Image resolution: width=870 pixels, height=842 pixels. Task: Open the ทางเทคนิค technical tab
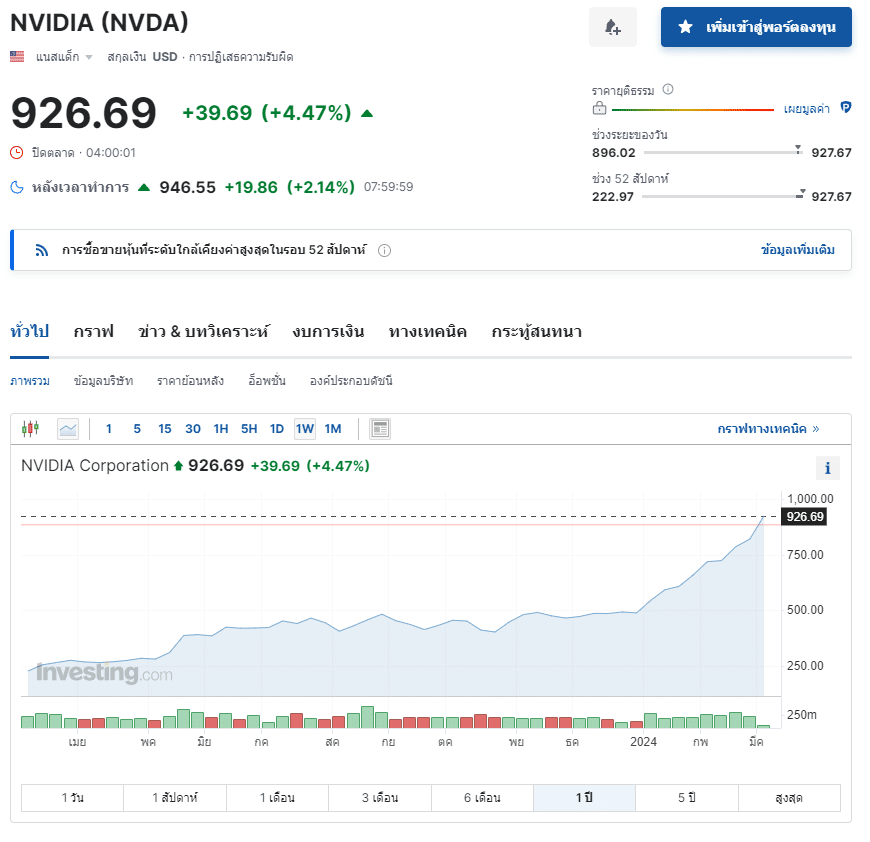(428, 332)
